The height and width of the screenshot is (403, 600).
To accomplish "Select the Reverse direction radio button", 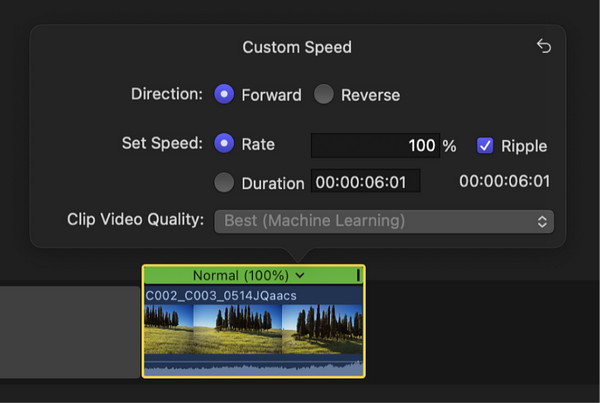I will tap(324, 94).
